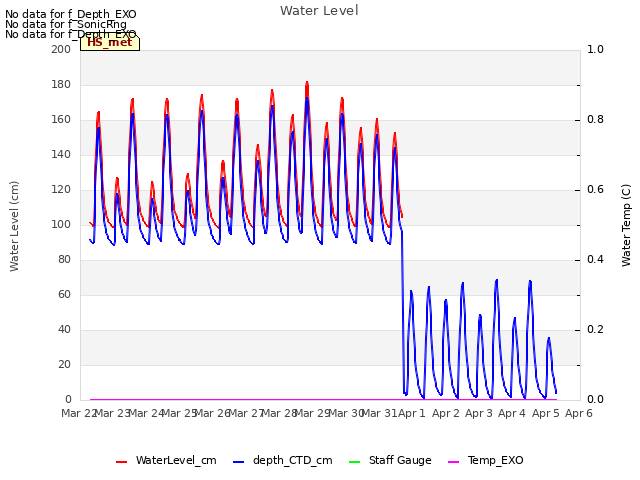Screen dimensions: 640x480
Task: Click the Water Level chart title
Action: click(x=319, y=11)
